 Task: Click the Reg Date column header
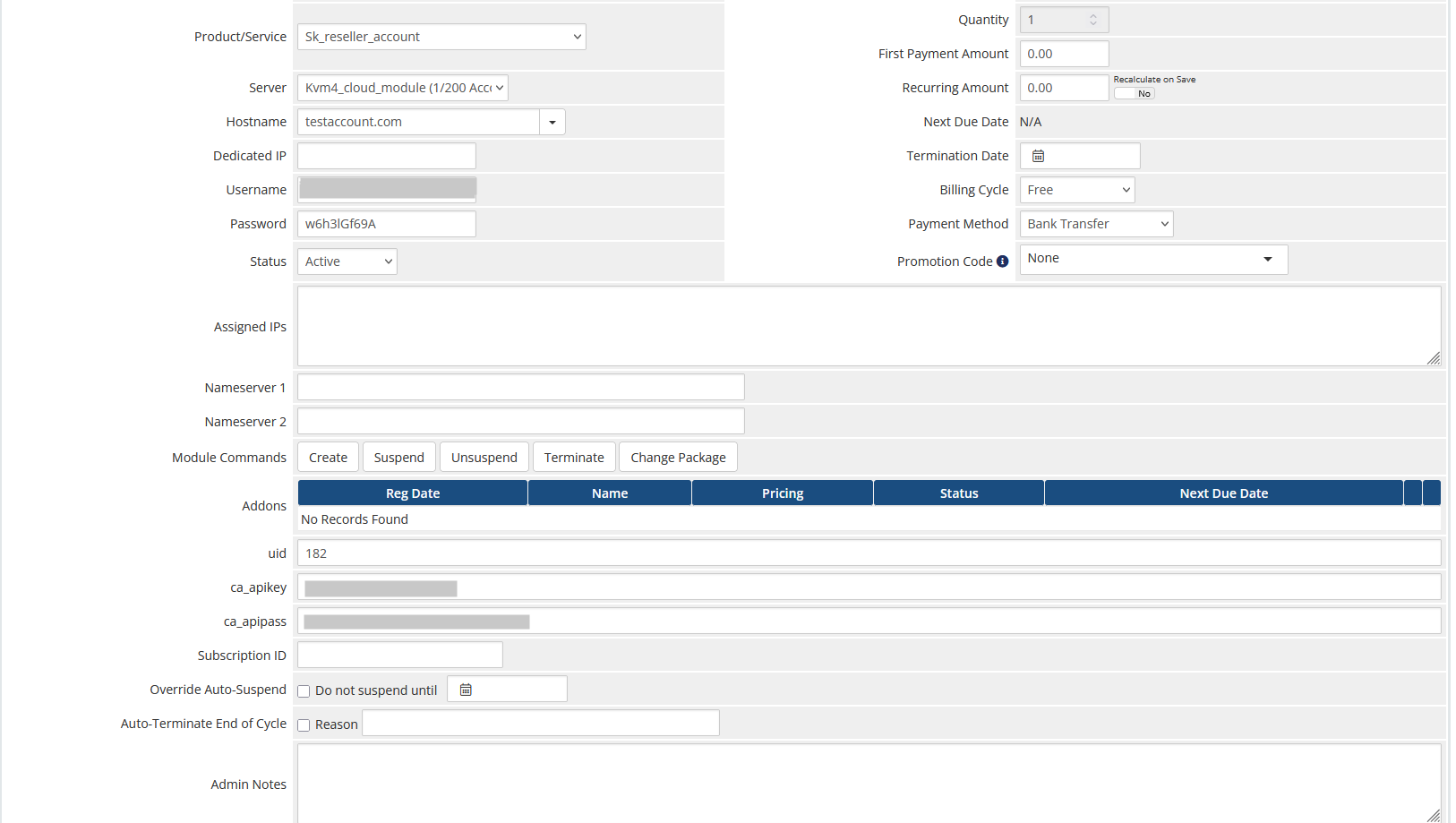tap(412, 493)
